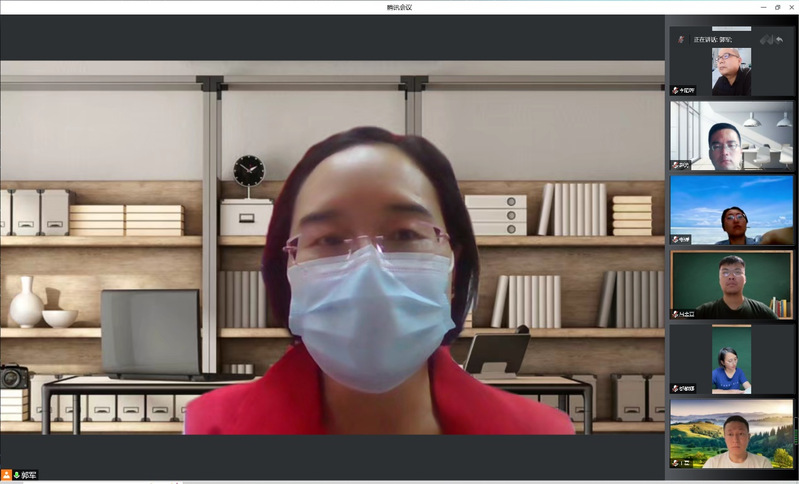Click the 腾讯会议 window title text
The height and width of the screenshot is (484, 799).
coord(399,7)
